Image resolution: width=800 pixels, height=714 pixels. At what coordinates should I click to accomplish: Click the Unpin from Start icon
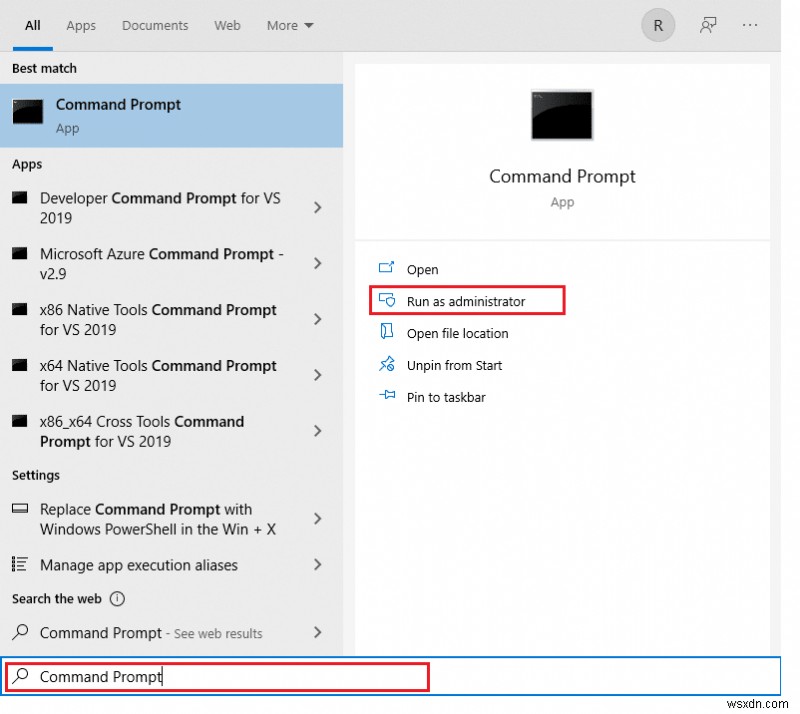point(387,365)
